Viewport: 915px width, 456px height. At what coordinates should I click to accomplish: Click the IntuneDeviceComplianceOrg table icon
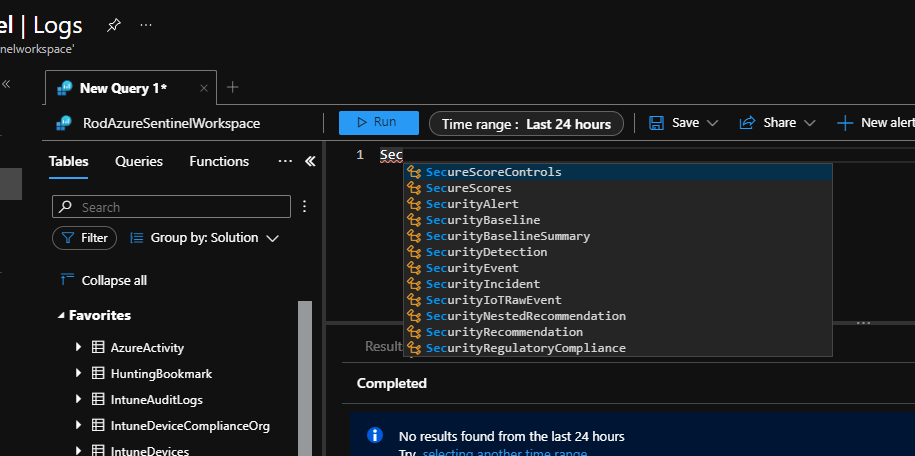(97, 426)
